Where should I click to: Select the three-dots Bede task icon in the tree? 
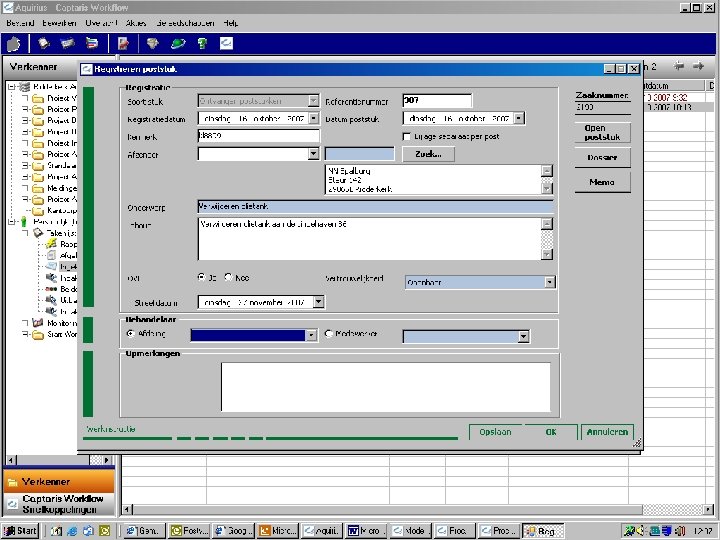coord(51,289)
